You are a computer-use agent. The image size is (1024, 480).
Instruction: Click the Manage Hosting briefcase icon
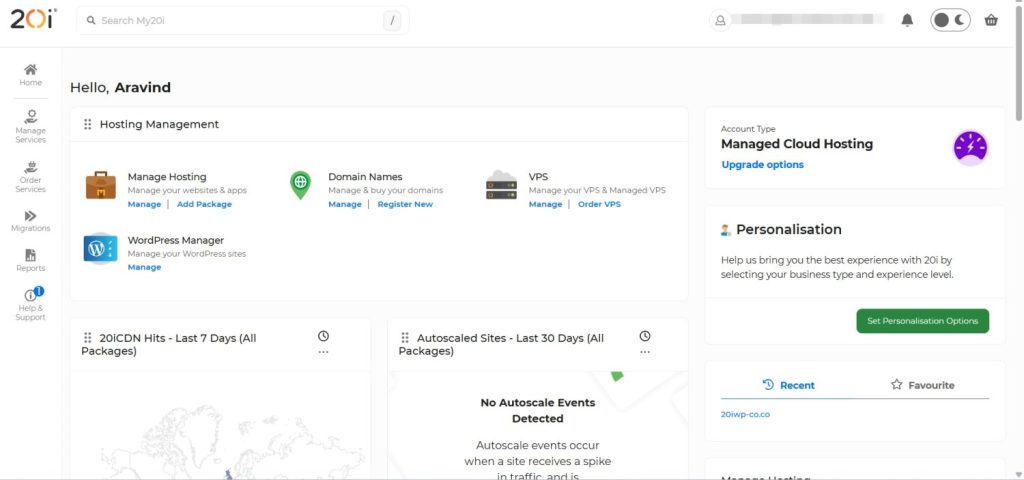tap(101, 185)
